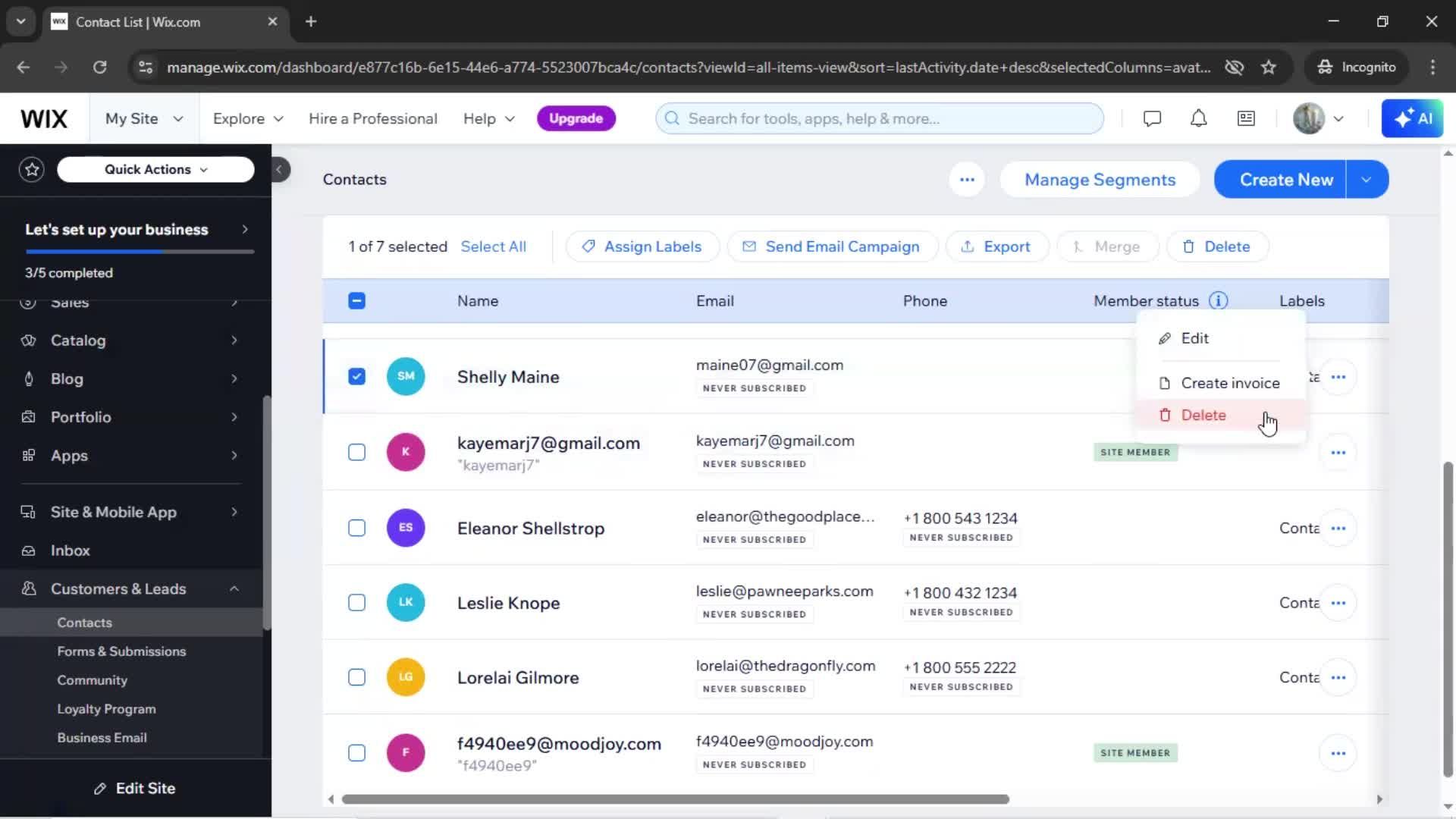
Task: Open the chat messages icon in header
Action: pyautogui.click(x=1152, y=118)
